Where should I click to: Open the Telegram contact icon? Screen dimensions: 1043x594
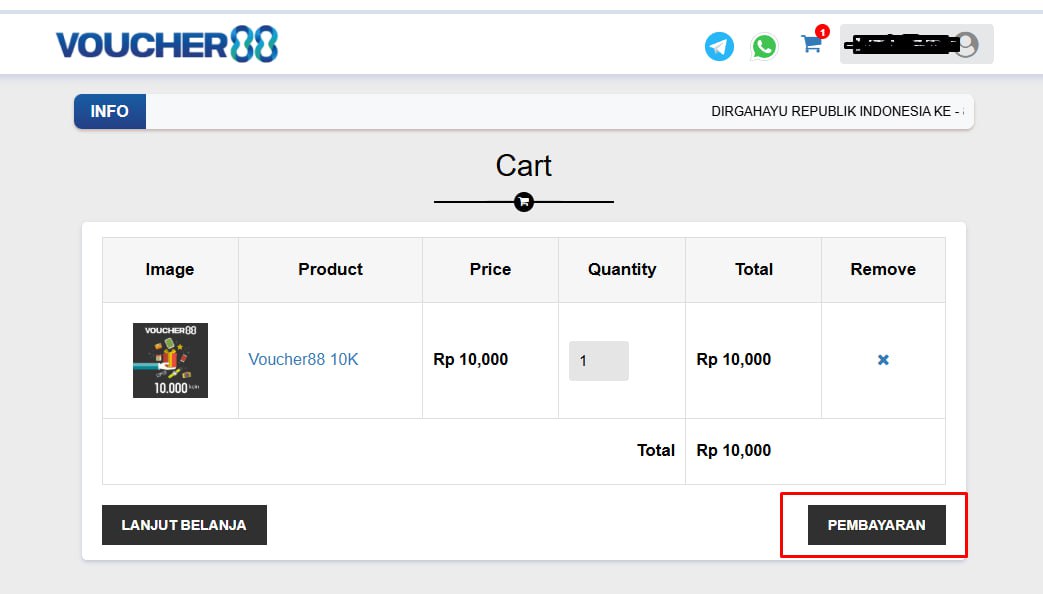point(719,47)
